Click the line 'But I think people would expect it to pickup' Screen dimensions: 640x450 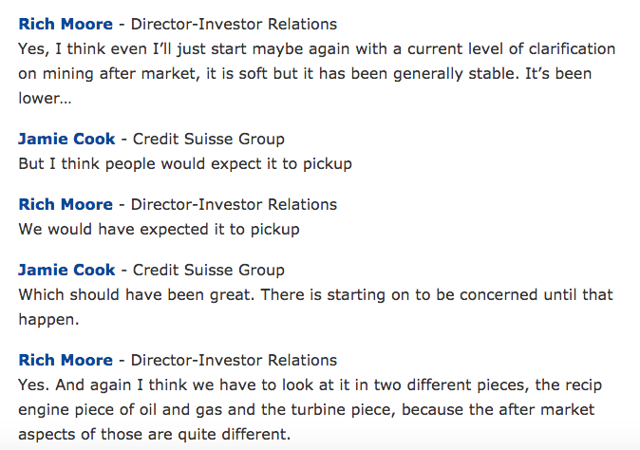tap(185, 164)
